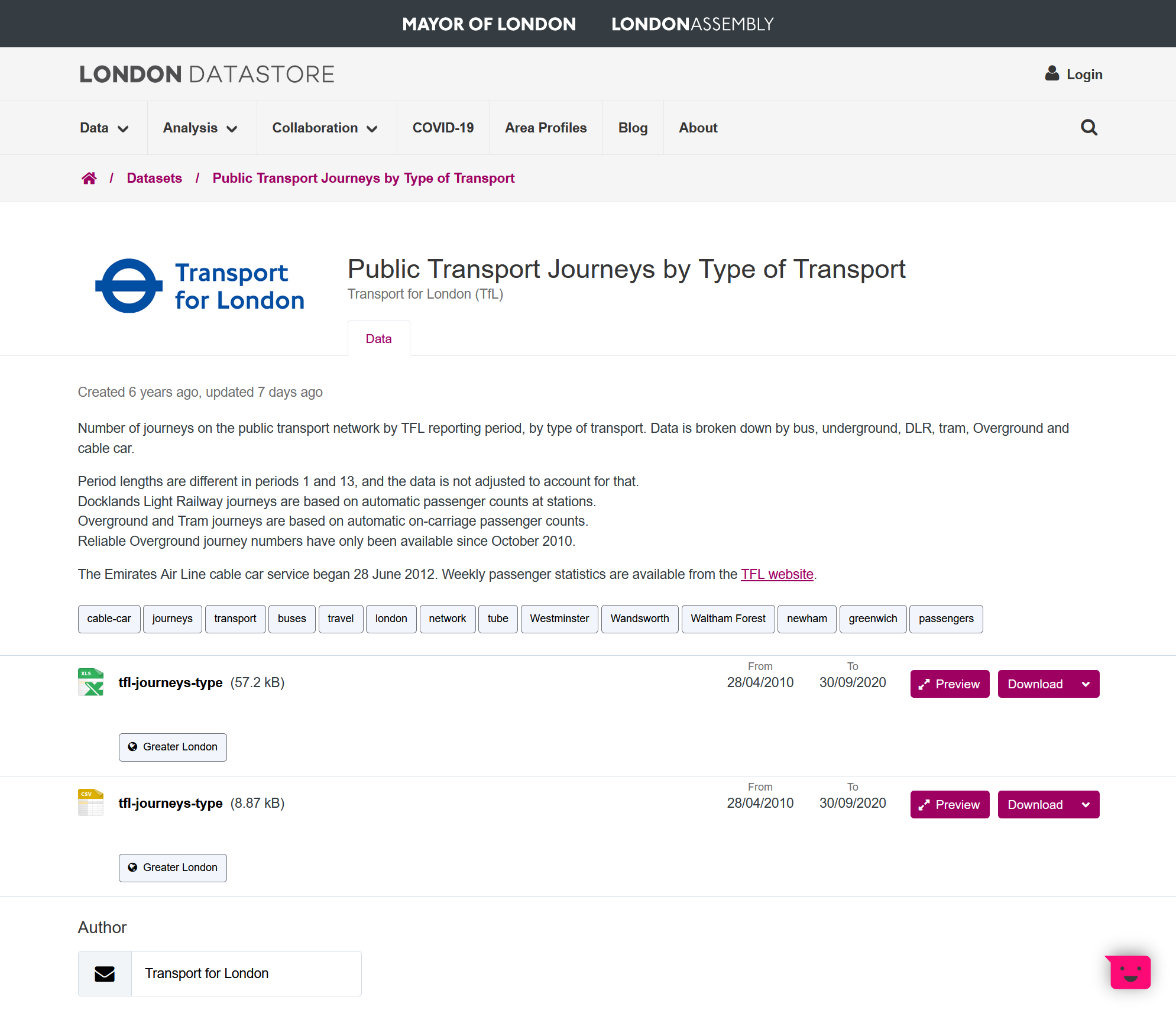Click the Transport for London roundel logo
Screen dimensions: 1176x1010
(200, 286)
